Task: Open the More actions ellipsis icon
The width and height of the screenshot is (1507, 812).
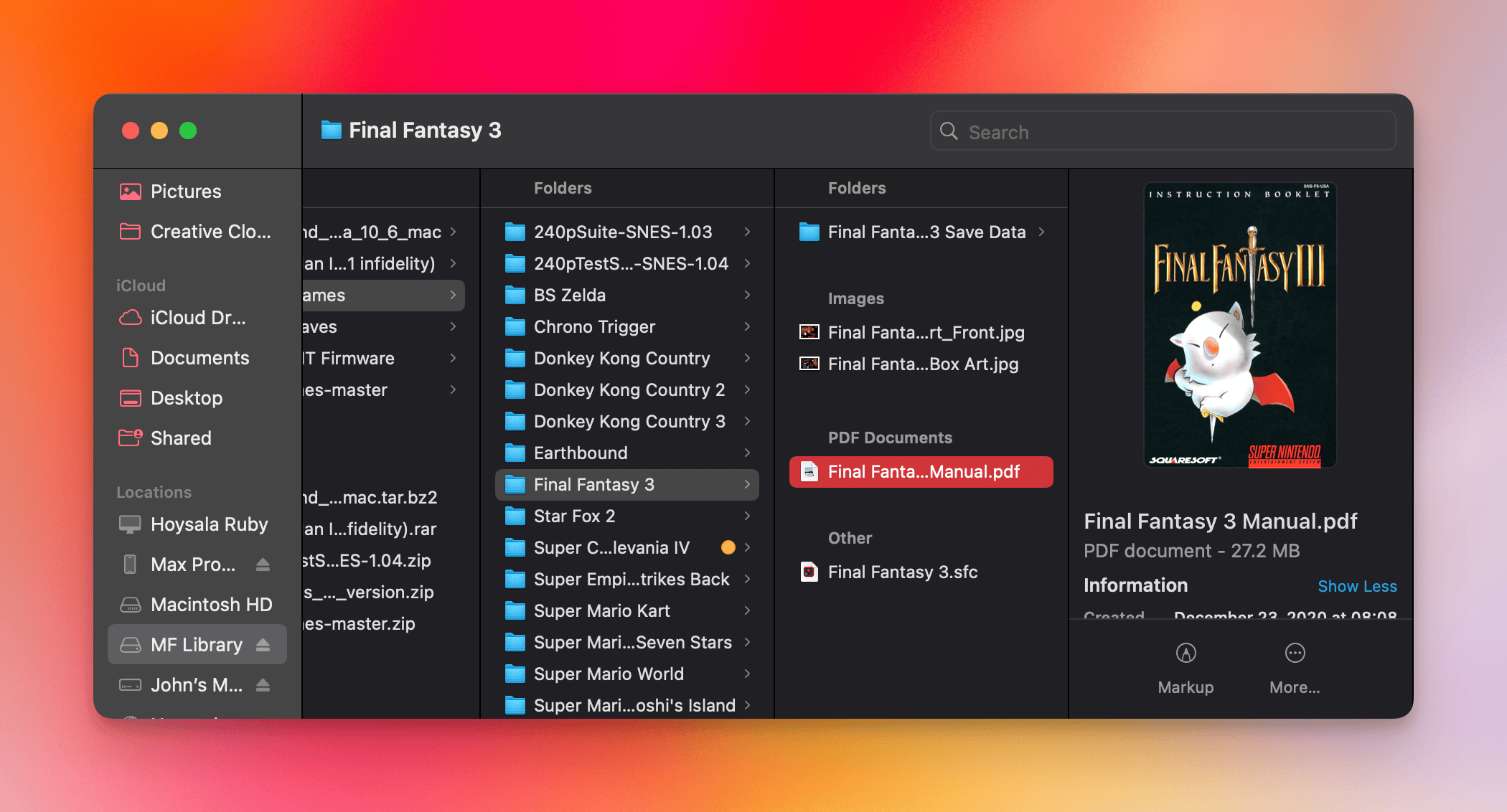Action: coord(1295,653)
